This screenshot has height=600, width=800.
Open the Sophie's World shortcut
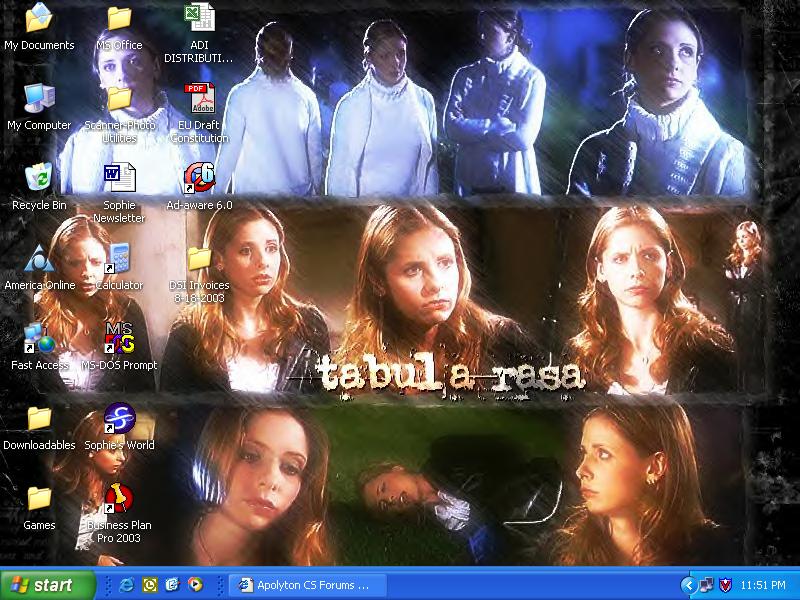click(119, 418)
